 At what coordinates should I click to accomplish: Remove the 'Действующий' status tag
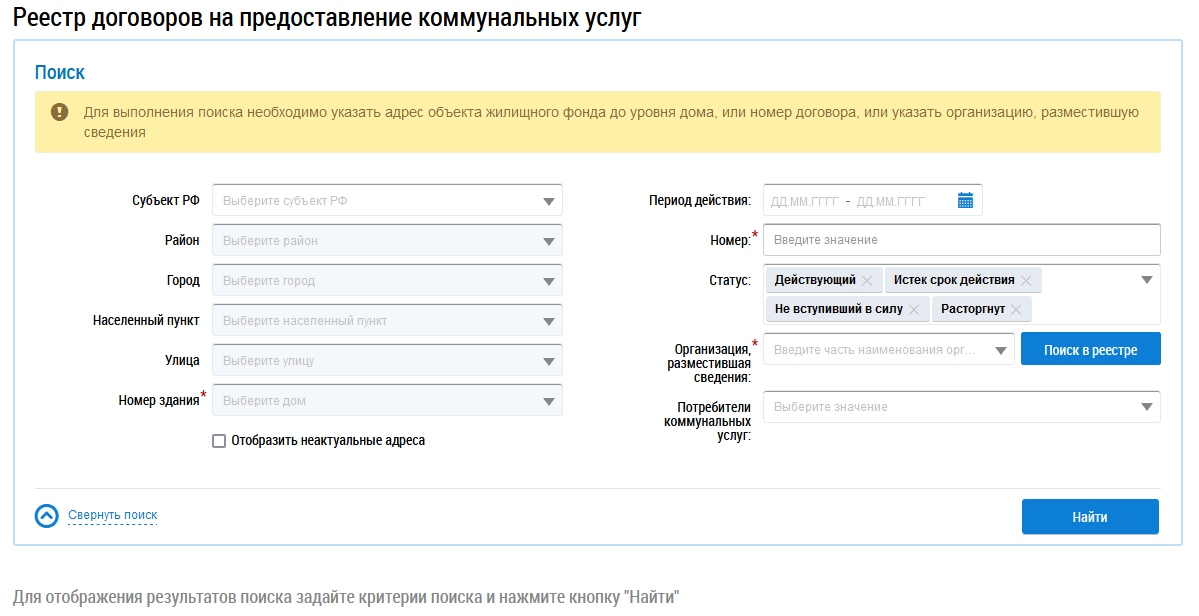tap(867, 280)
